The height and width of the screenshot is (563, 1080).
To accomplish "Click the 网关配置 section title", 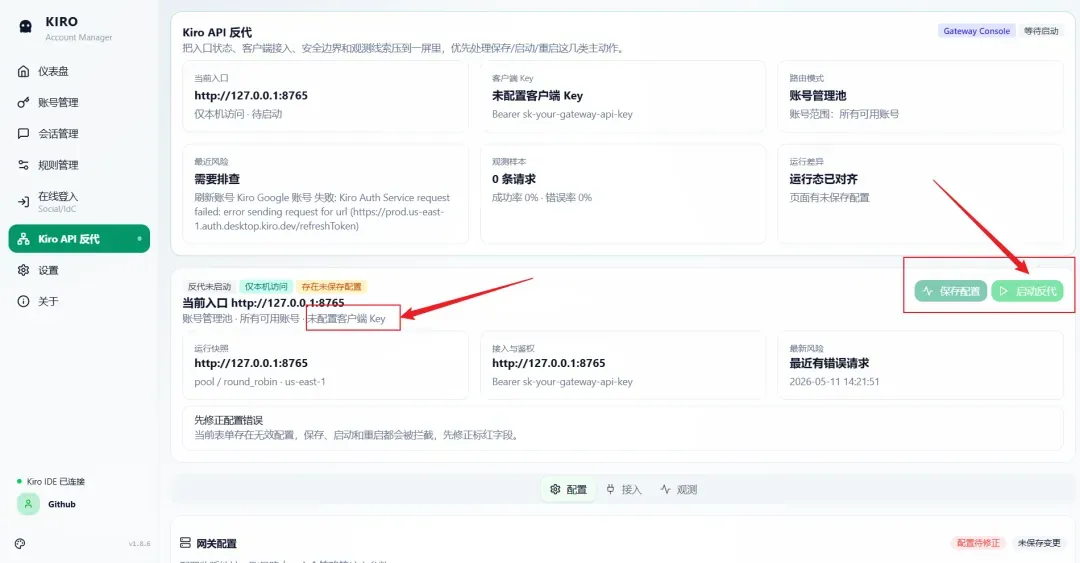I will 216,544.
